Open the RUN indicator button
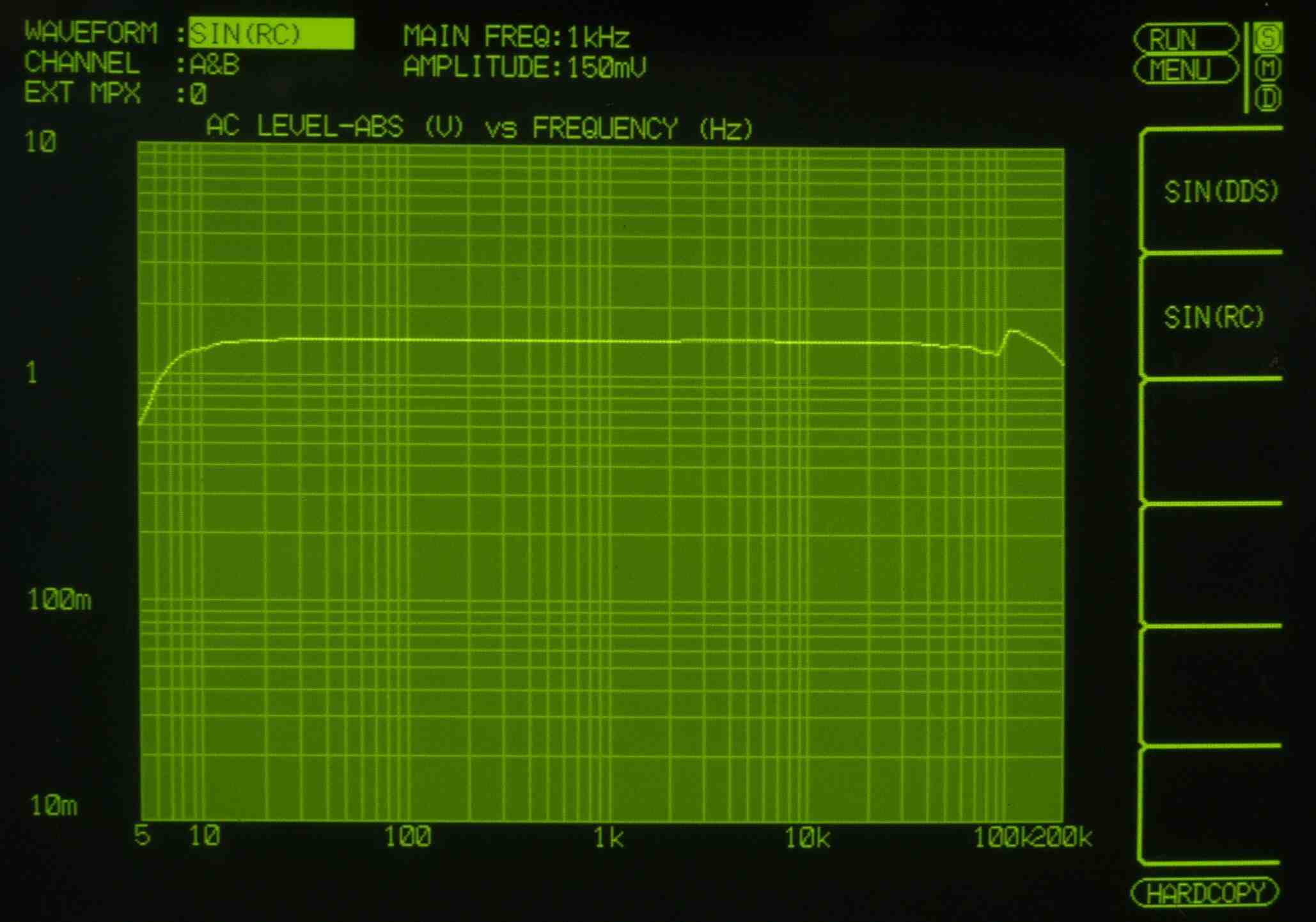Image resolution: width=1316 pixels, height=922 pixels. (x=1186, y=38)
